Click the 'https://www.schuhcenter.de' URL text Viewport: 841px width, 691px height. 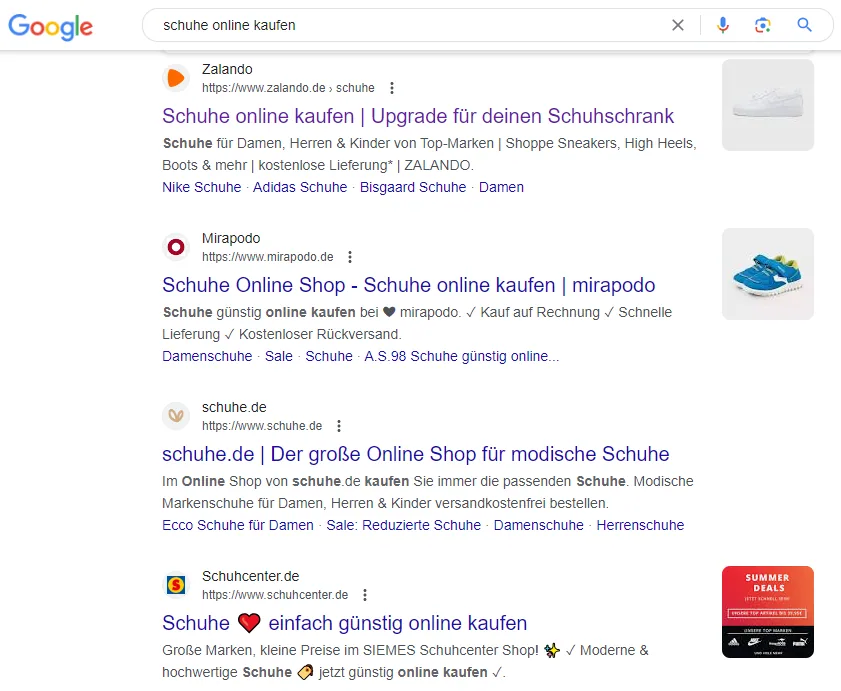click(x=275, y=595)
